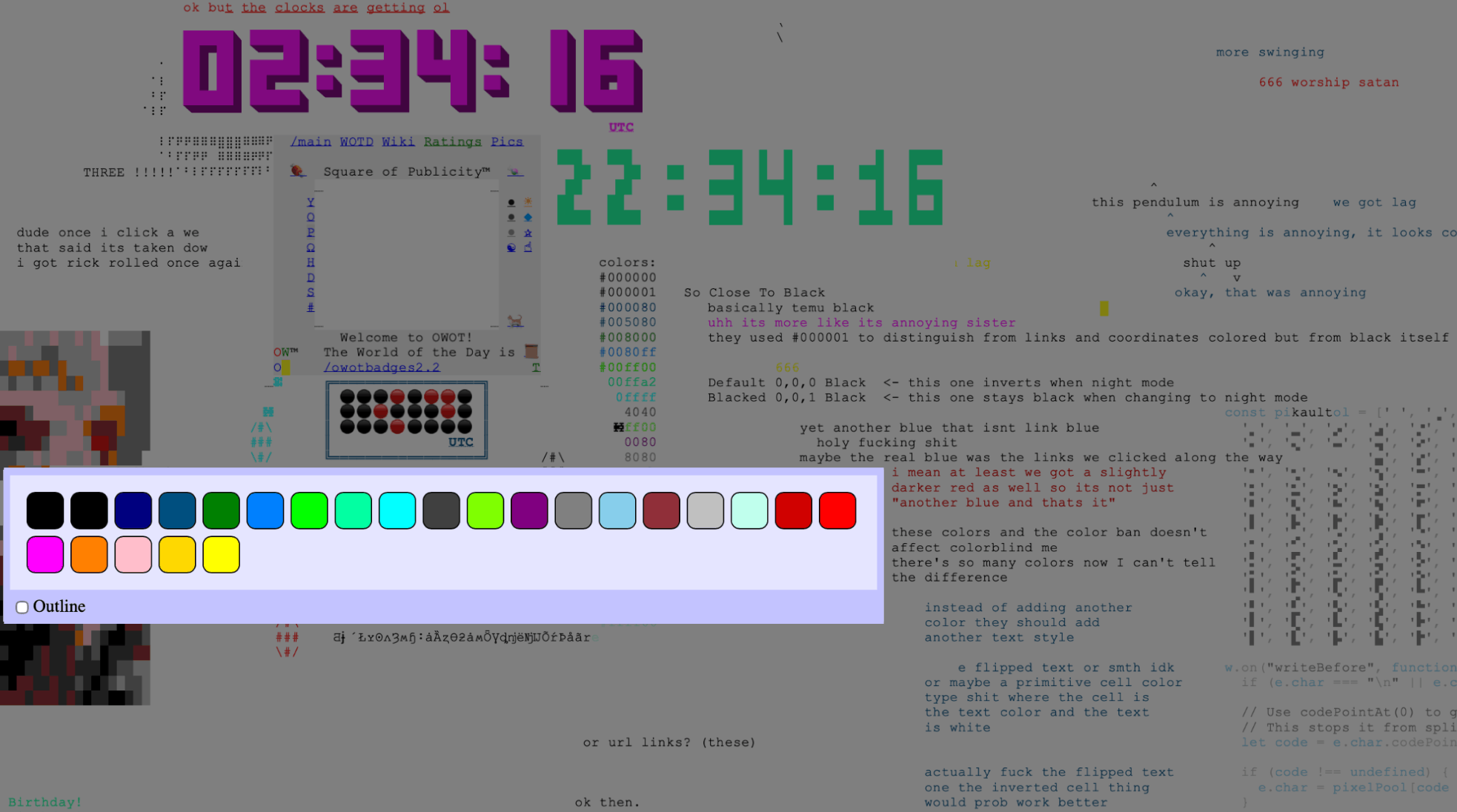Screen dimensions: 1457x812
Task: Pick the cyan color swatch
Action: pos(397,510)
